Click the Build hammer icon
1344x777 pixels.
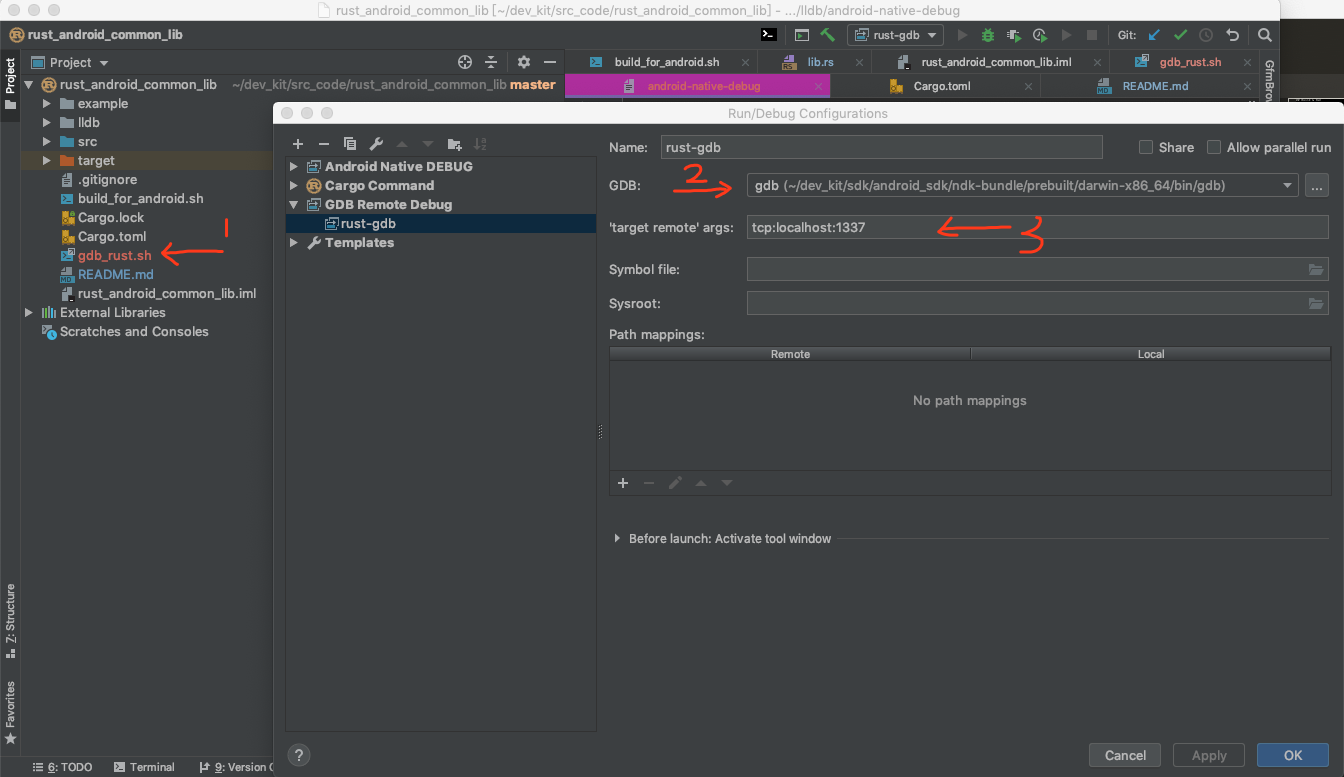[x=828, y=35]
